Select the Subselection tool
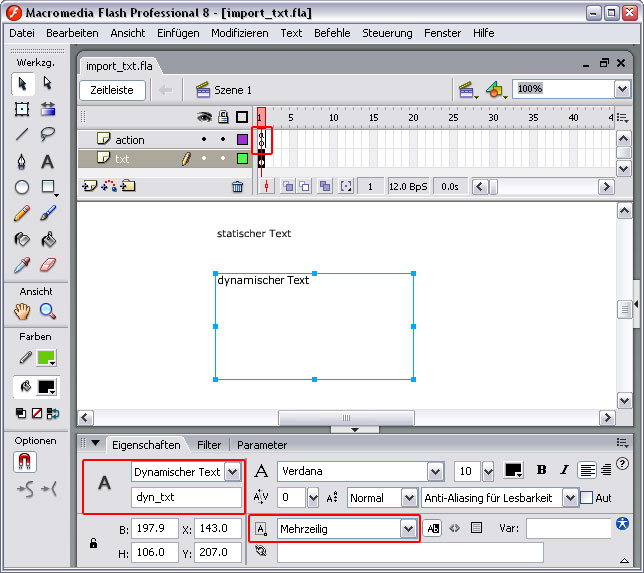The image size is (644, 573). [48, 84]
